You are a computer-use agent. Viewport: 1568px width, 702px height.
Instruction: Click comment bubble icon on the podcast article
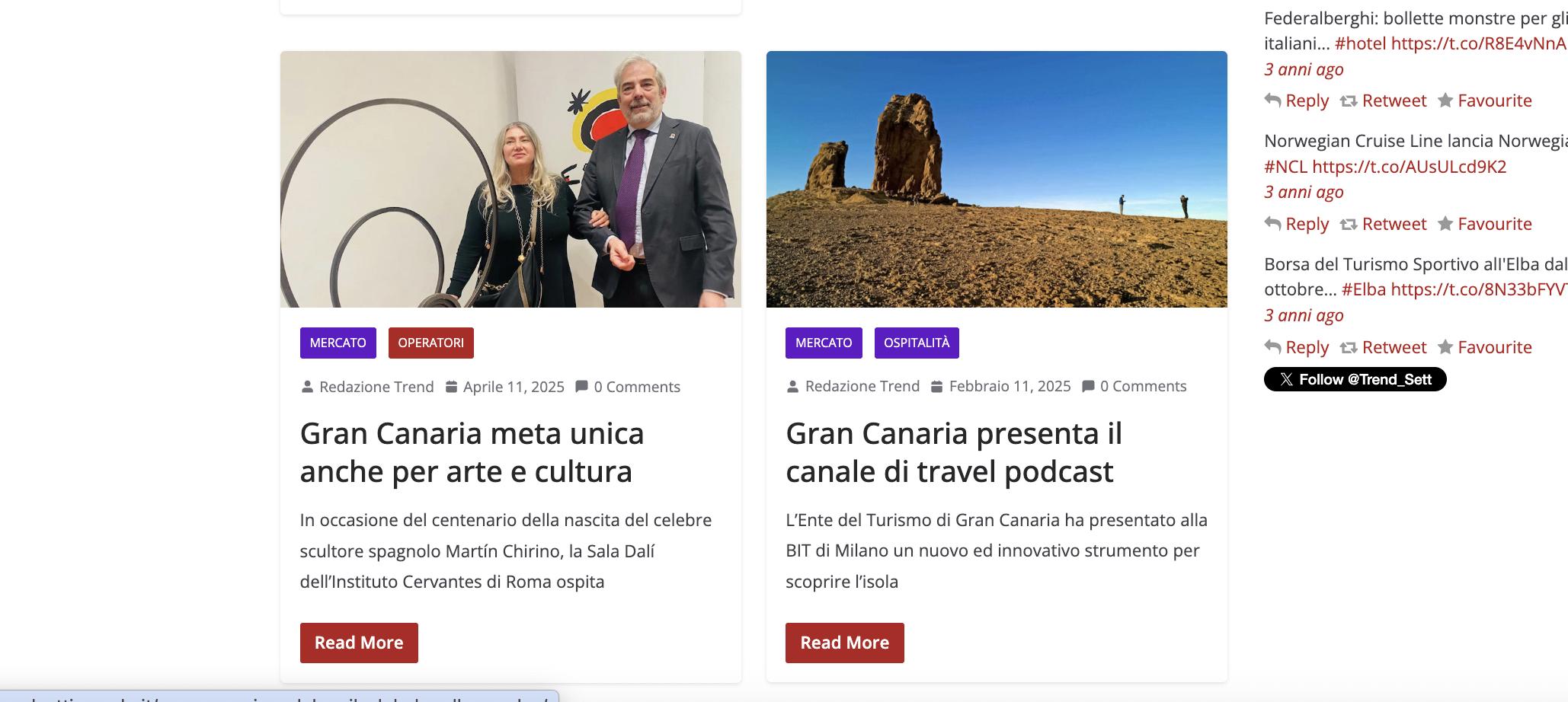pos(1089,386)
